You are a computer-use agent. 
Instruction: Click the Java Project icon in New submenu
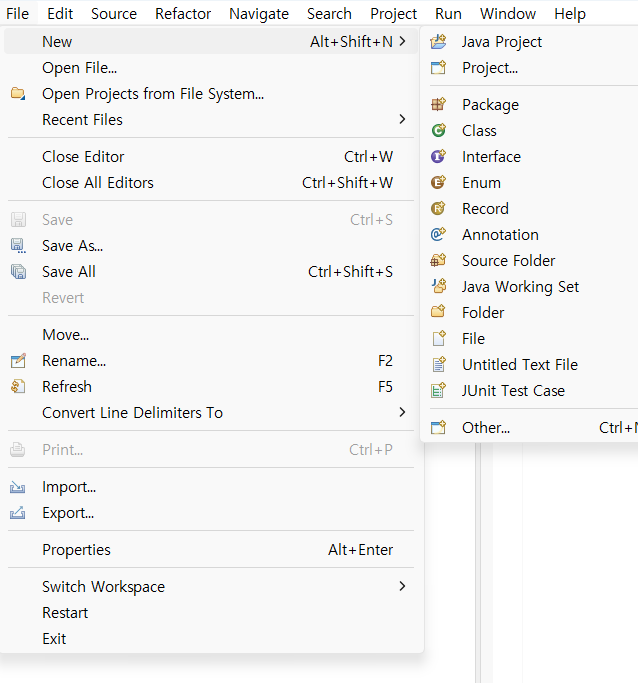[439, 42]
